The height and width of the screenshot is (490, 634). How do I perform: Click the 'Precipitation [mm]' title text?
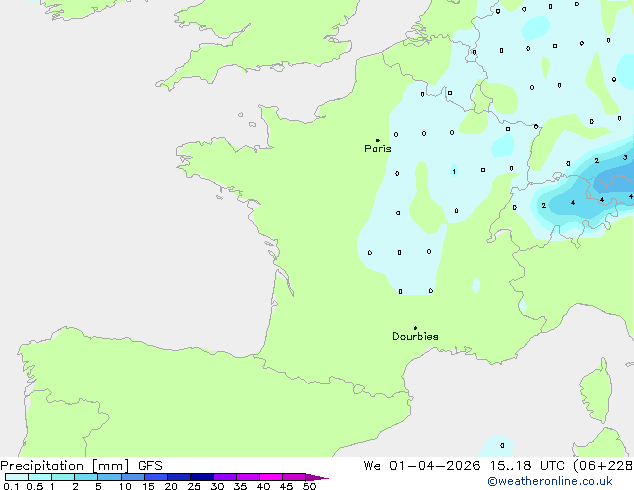coord(65,466)
